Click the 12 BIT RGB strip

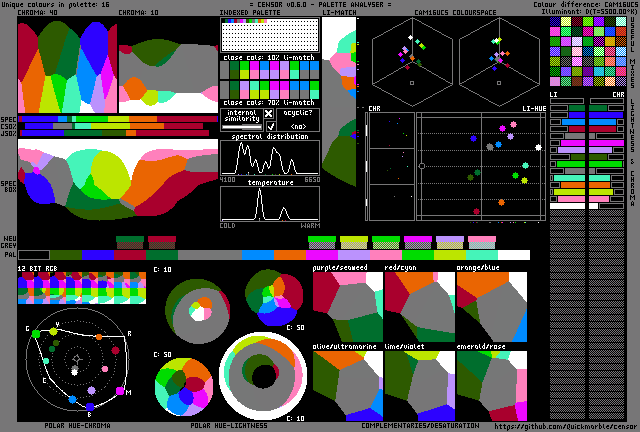82,288
